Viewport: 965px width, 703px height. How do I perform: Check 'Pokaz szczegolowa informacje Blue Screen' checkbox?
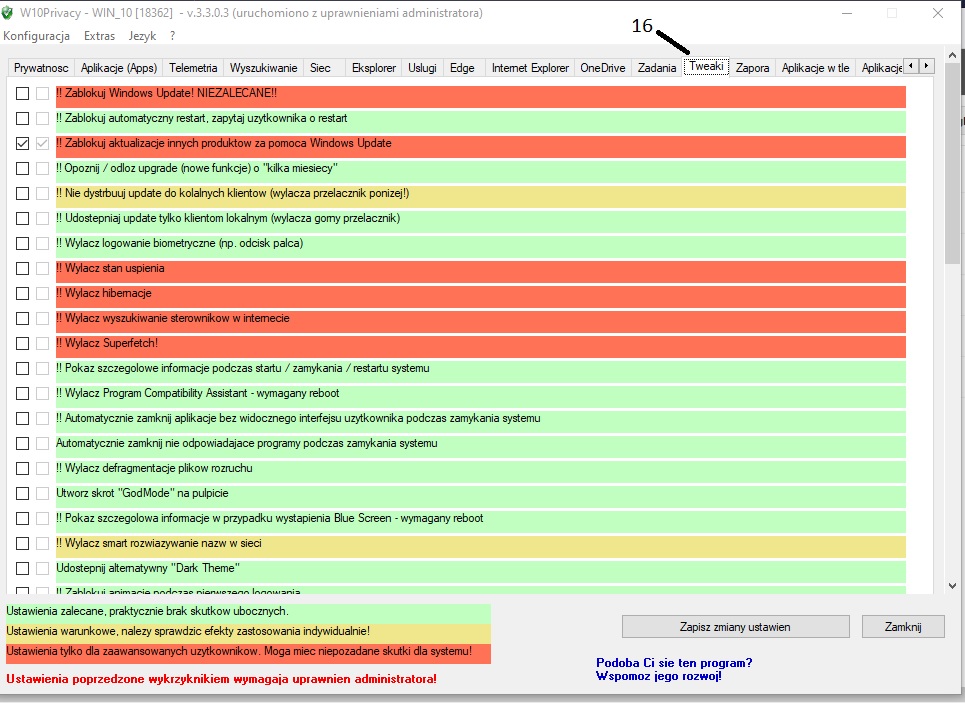(22, 518)
